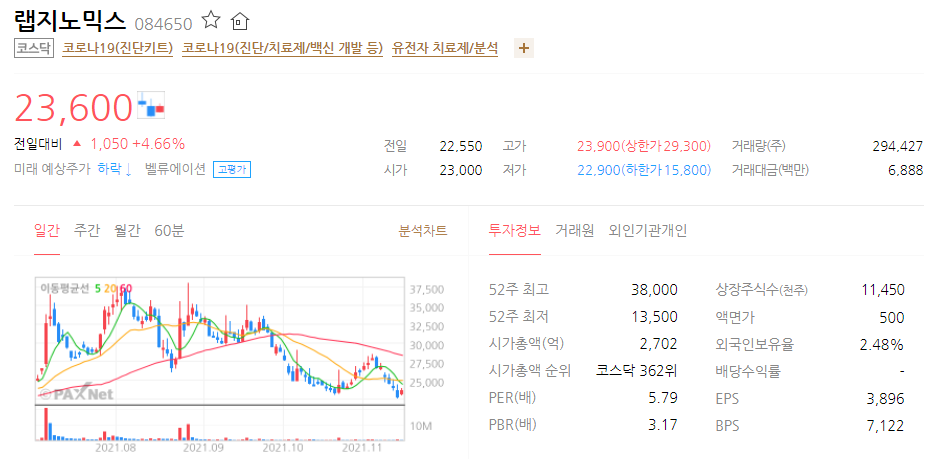Click the opening price 23,000
The height and width of the screenshot is (471, 935).
[x=461, y=171]
